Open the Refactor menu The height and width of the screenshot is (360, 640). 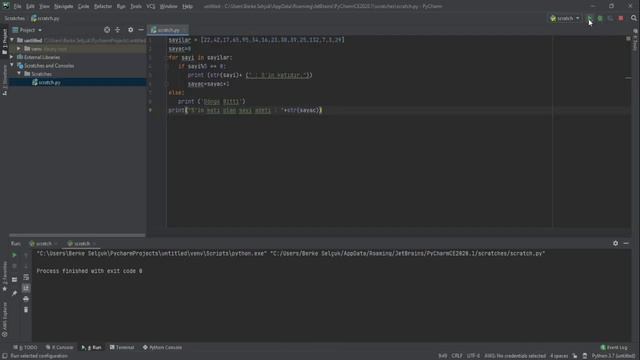(103, 7)
